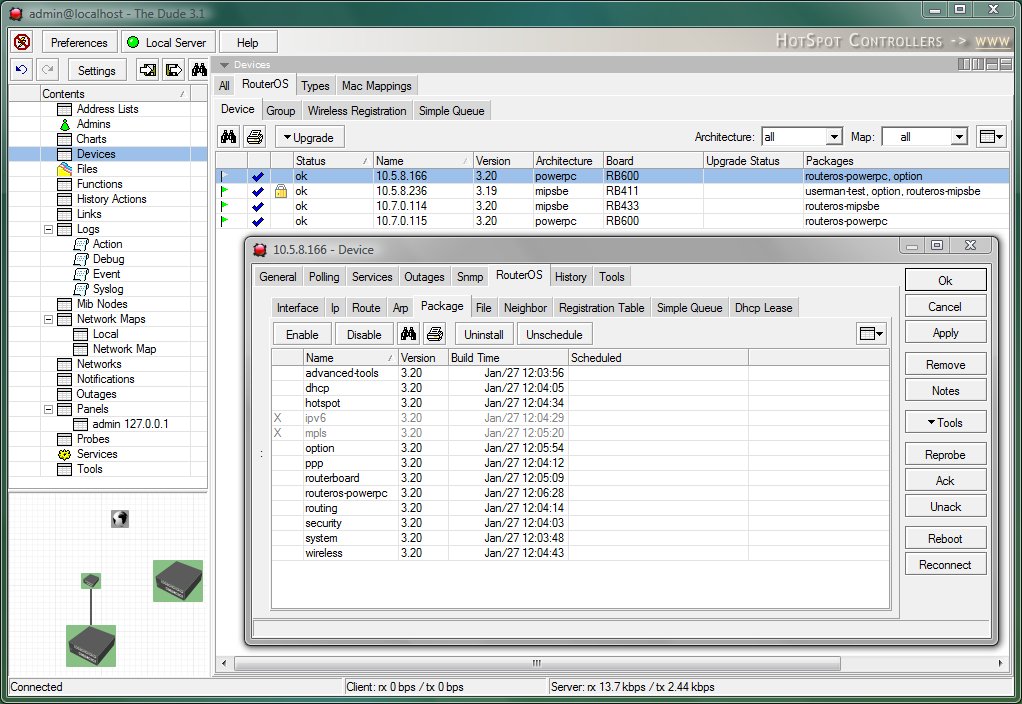1022x704 pixels.
Task: Click the pane layout icons at top right
Action: [985, 65]
